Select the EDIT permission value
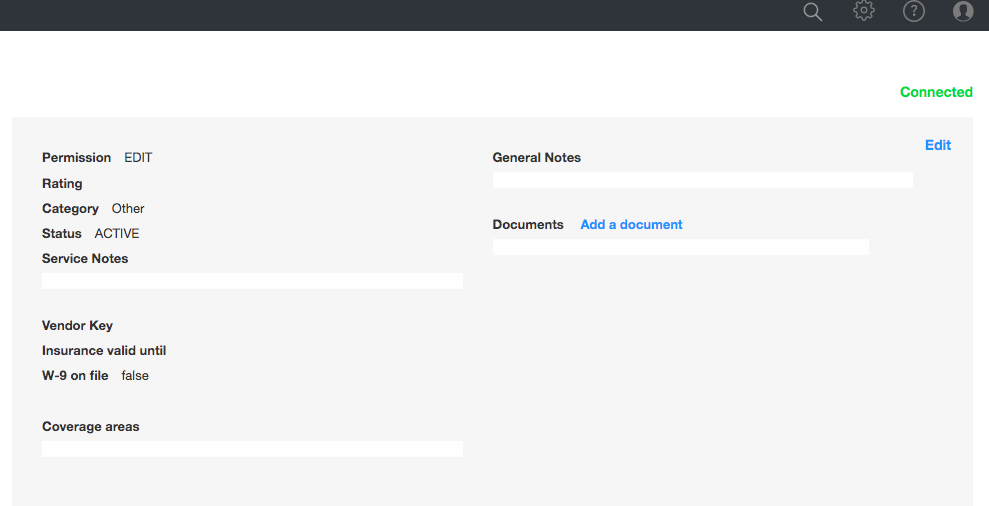 (138, 158)
